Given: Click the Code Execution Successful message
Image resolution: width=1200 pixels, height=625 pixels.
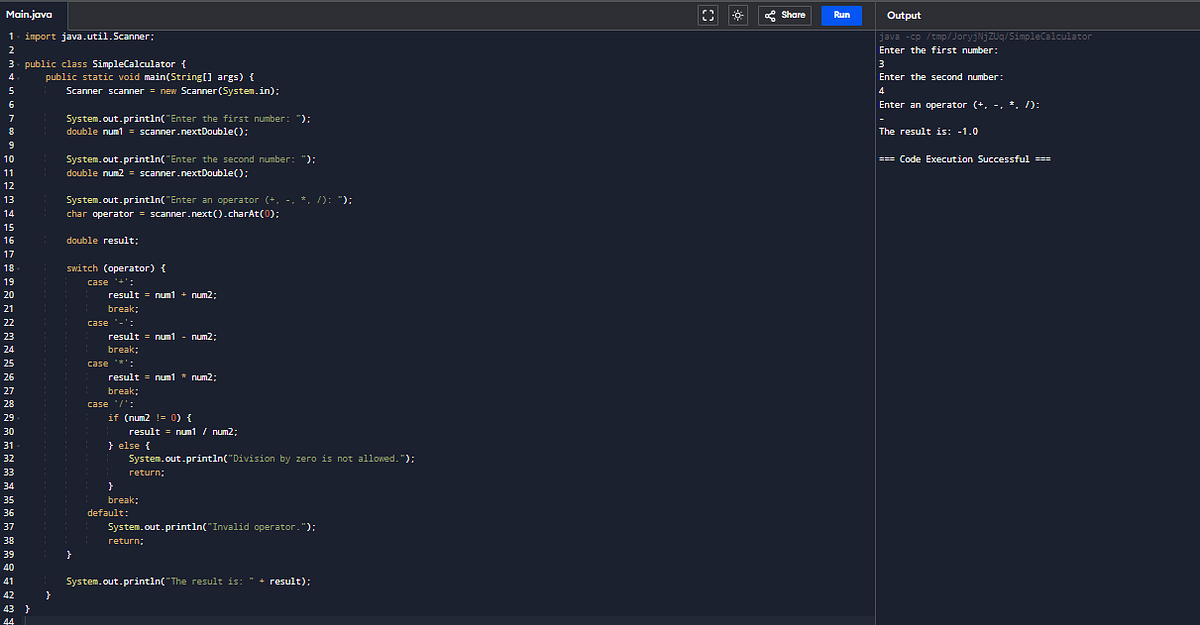Looking at the screenshot, I should [965, 158].
